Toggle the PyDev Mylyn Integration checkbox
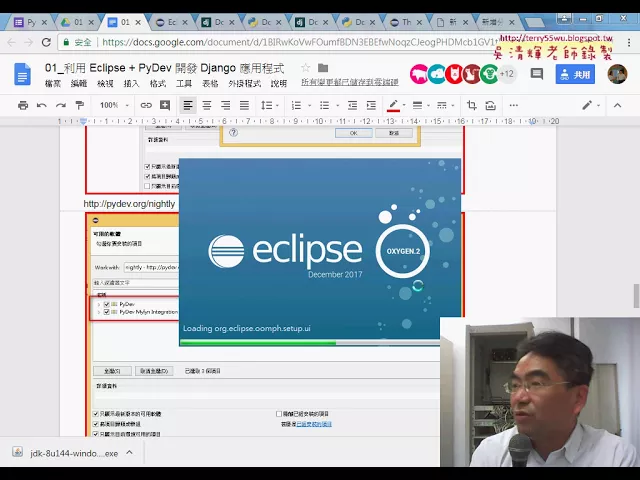 [107, 312]
